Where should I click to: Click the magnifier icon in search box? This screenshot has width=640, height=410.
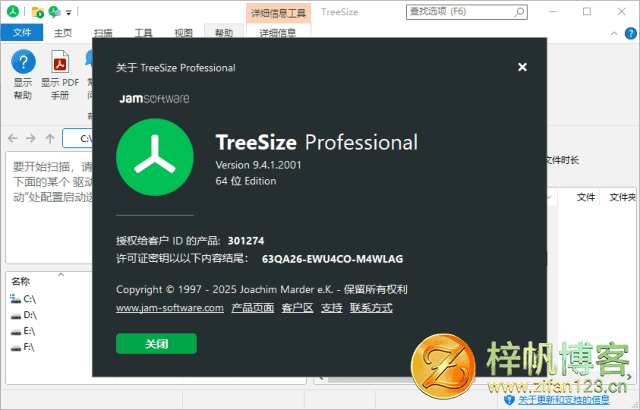point(519,12)
